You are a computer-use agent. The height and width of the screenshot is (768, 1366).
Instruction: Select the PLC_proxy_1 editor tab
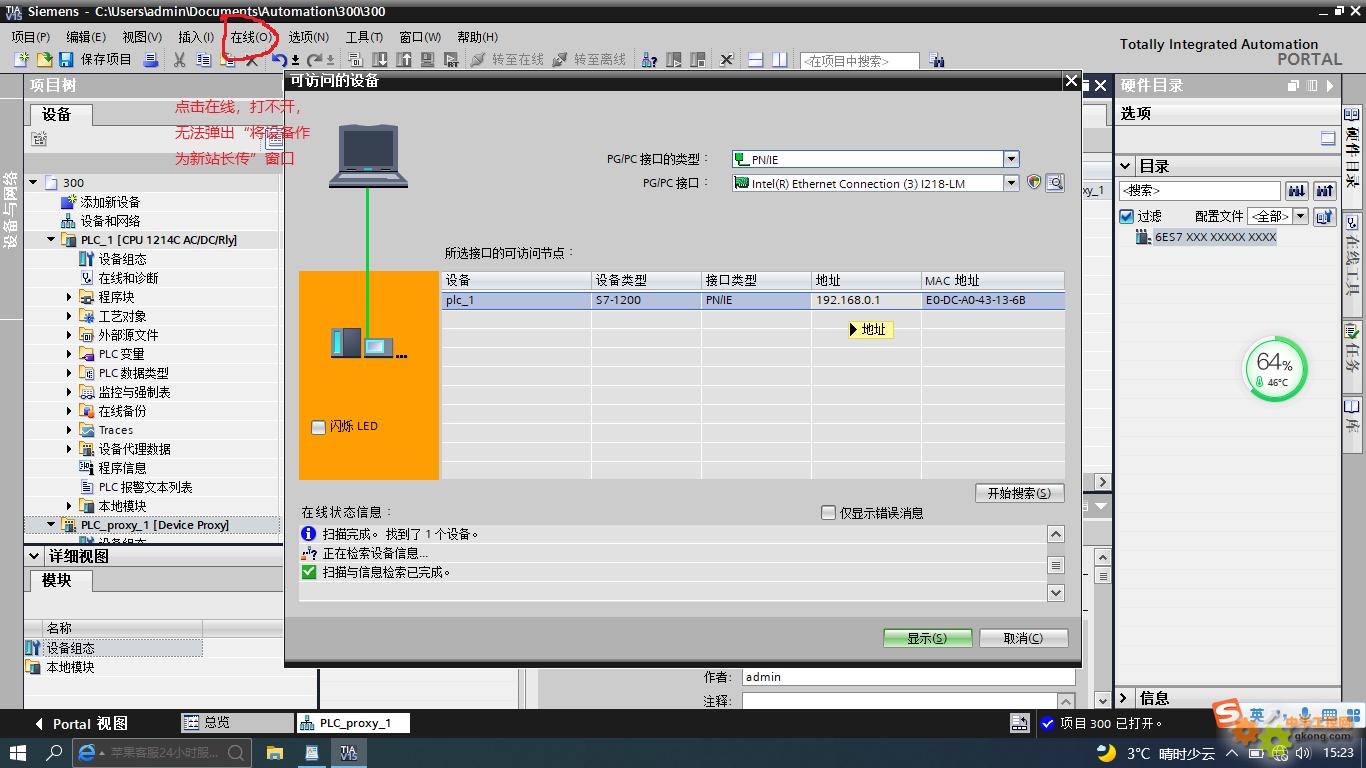click(x=354, y=723)
